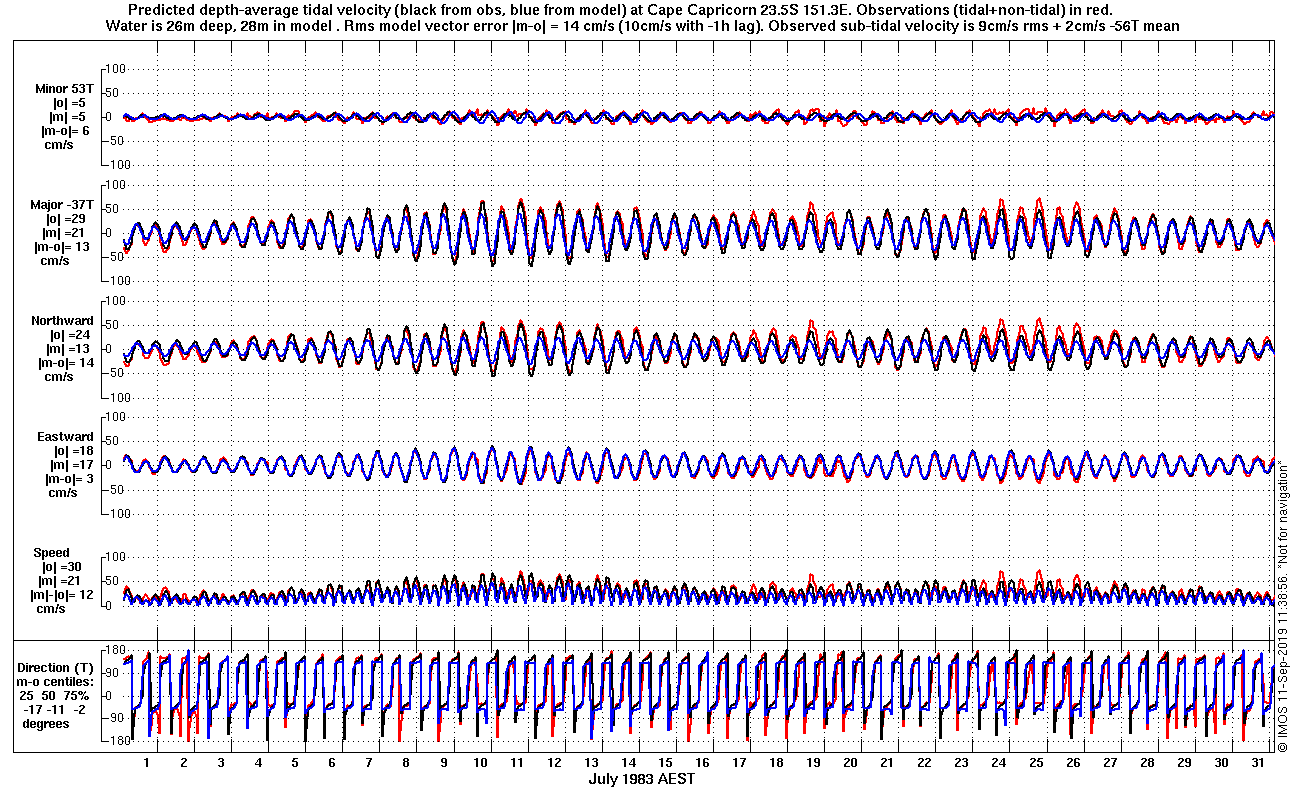Click the IMOS "Not for navigation" vertical copyright text
This screenshot has height=800, width=1300.
(x=1283, y=604)
